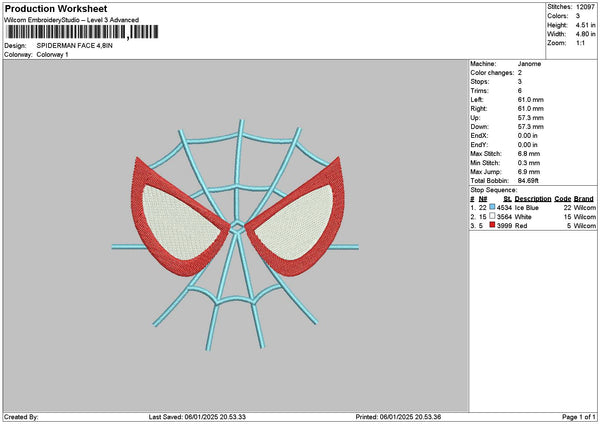
Task: Click the Spiderman face embroidery design preview
Action: tap(236, 235)
